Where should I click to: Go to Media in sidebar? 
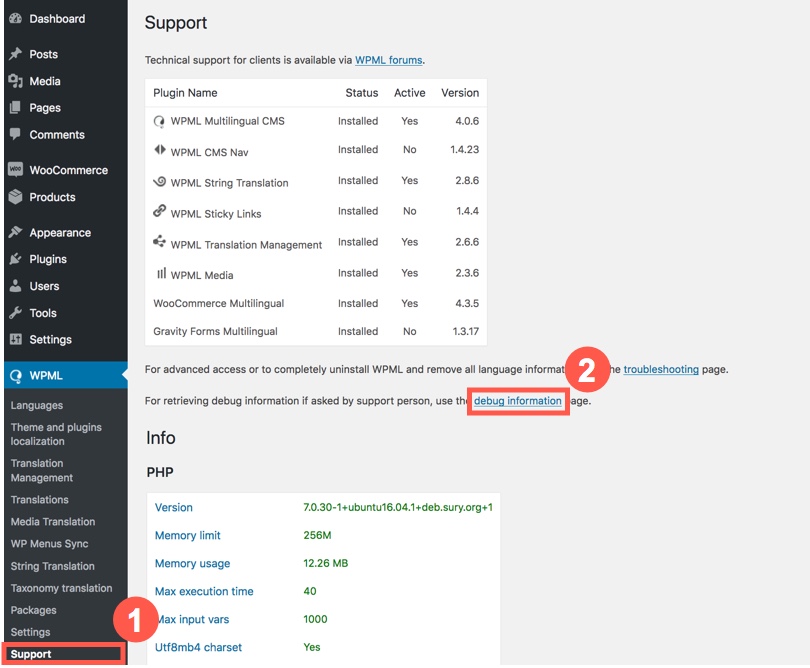45,81
